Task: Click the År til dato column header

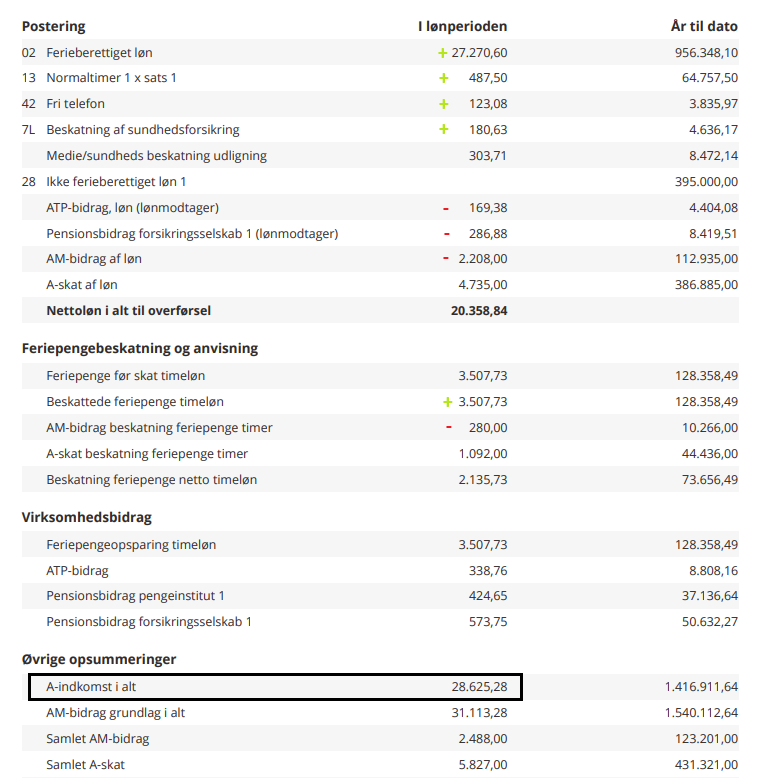Action: tap(704, 26)
